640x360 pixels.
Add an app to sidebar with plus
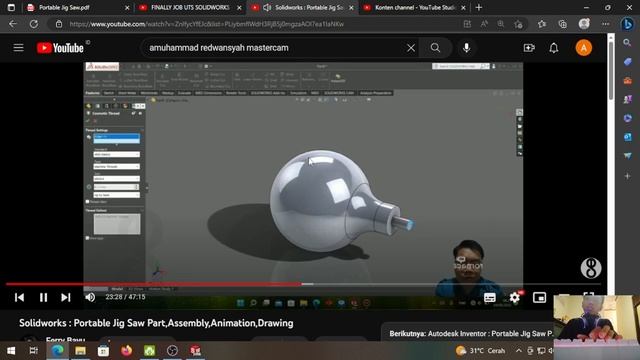click(627, 176)
